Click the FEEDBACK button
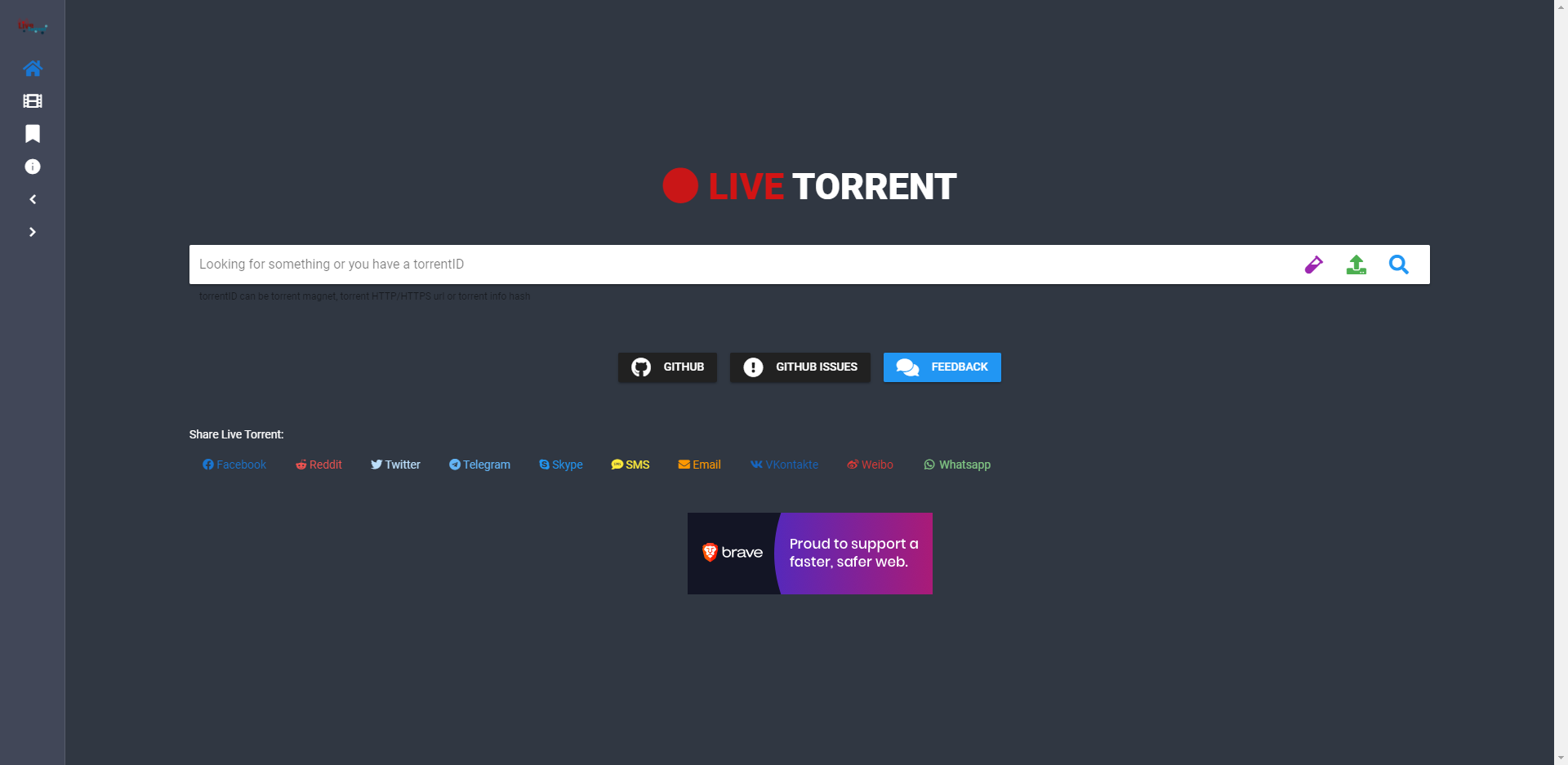Screen dimensions: 1568x765 [x=942, y=367]
